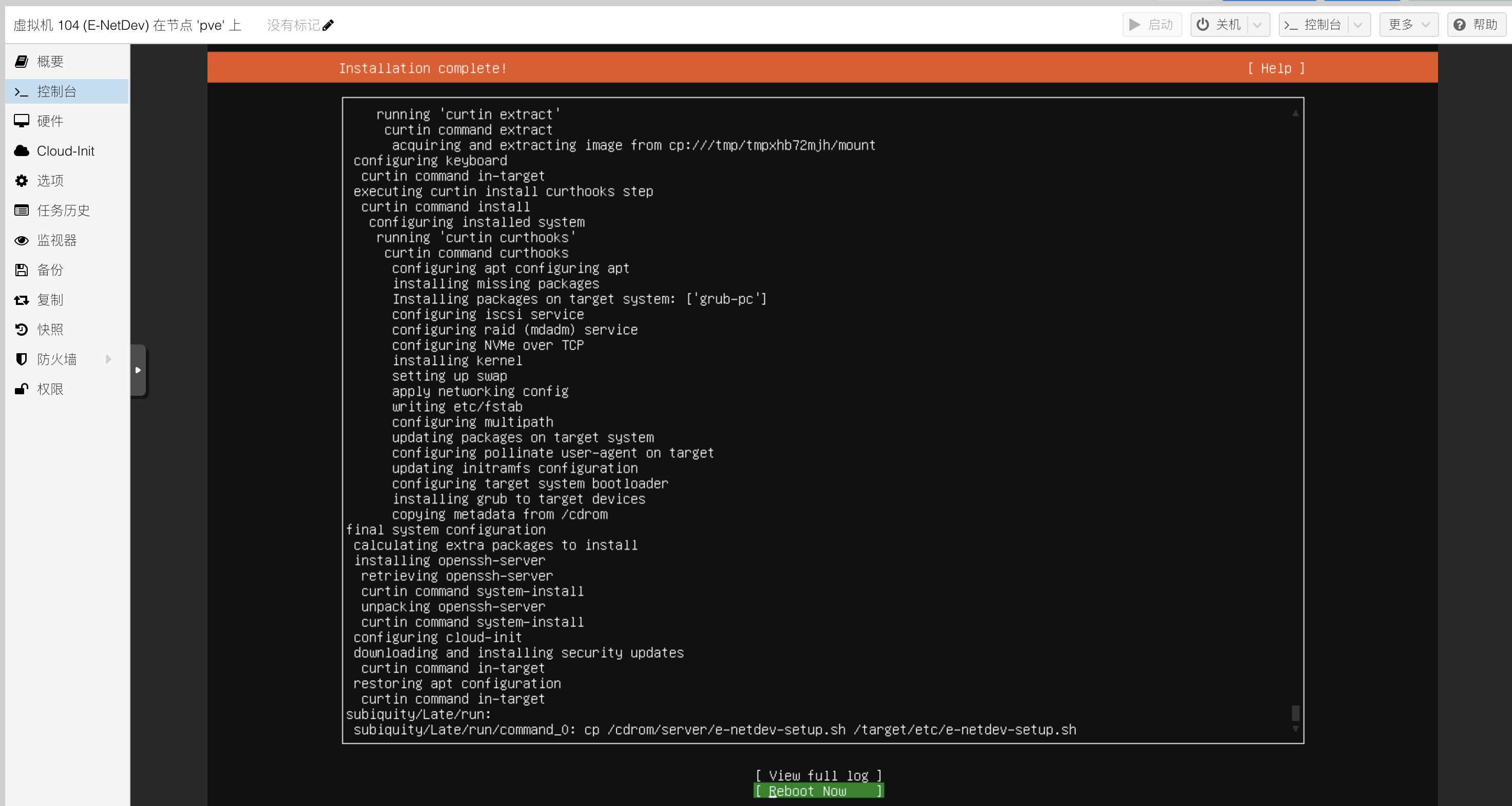The height and width of the screenshot is (806, 1512).
Task: Open the 控制台 console dropdown arrow in toolbar
Action: [x=1357, y=25]
